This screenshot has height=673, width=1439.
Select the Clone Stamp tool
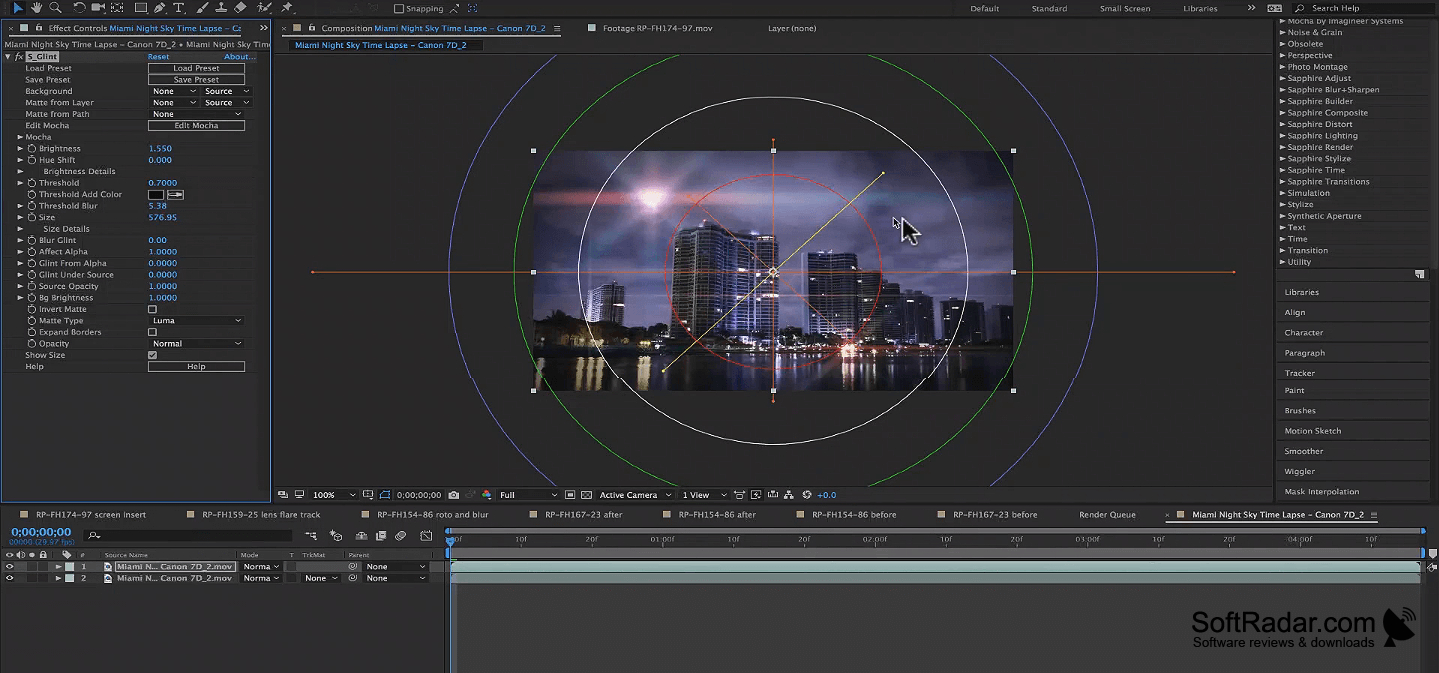click(x=221, y=8)
